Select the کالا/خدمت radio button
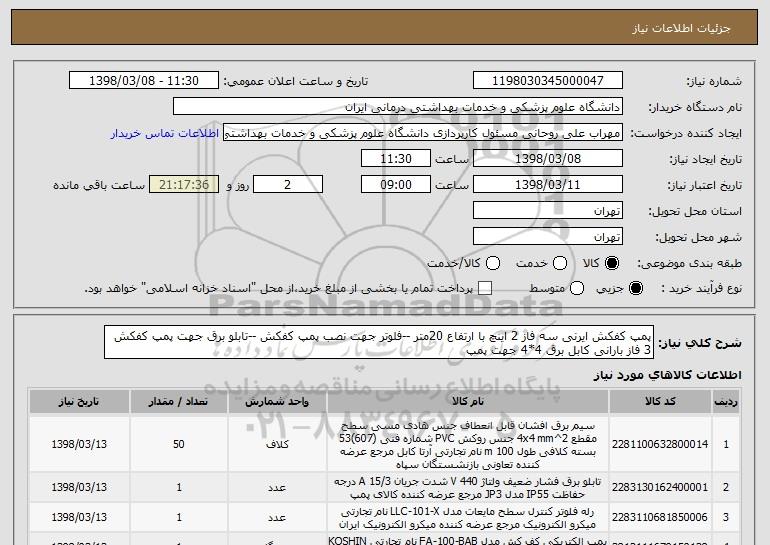This screenshot has height=545, width=770. [x=493, y=263]
